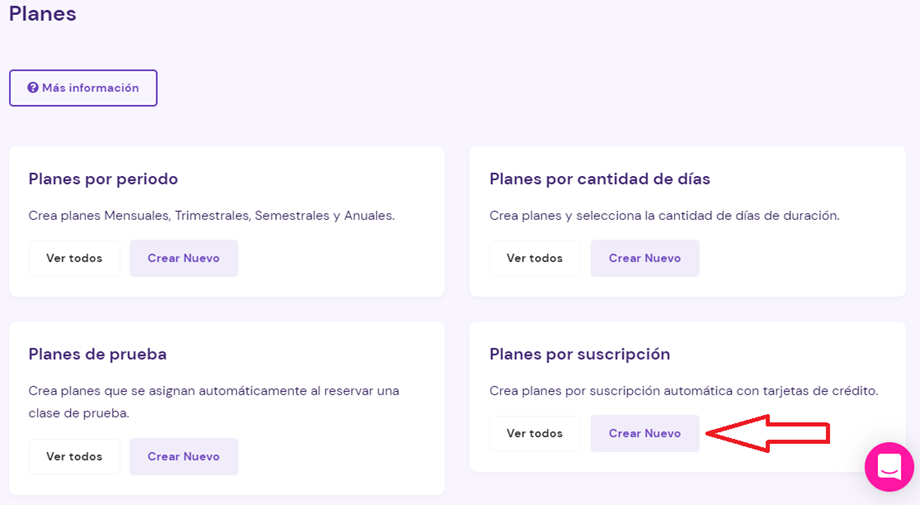Click the Mensuales, Trimestrales, Semestrales description text

211,216
